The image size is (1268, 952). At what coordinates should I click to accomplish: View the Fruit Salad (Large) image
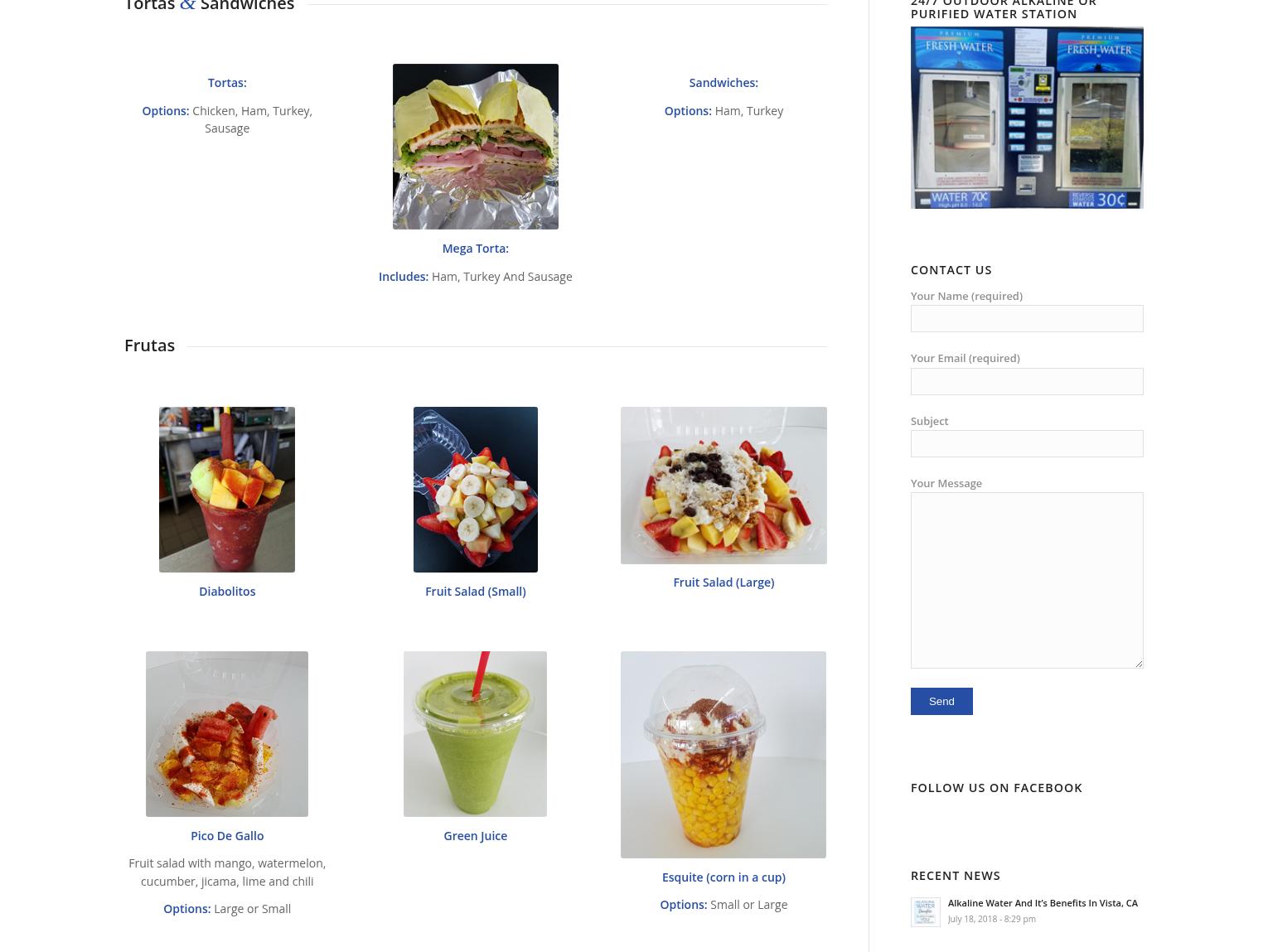tap(724, 486)
